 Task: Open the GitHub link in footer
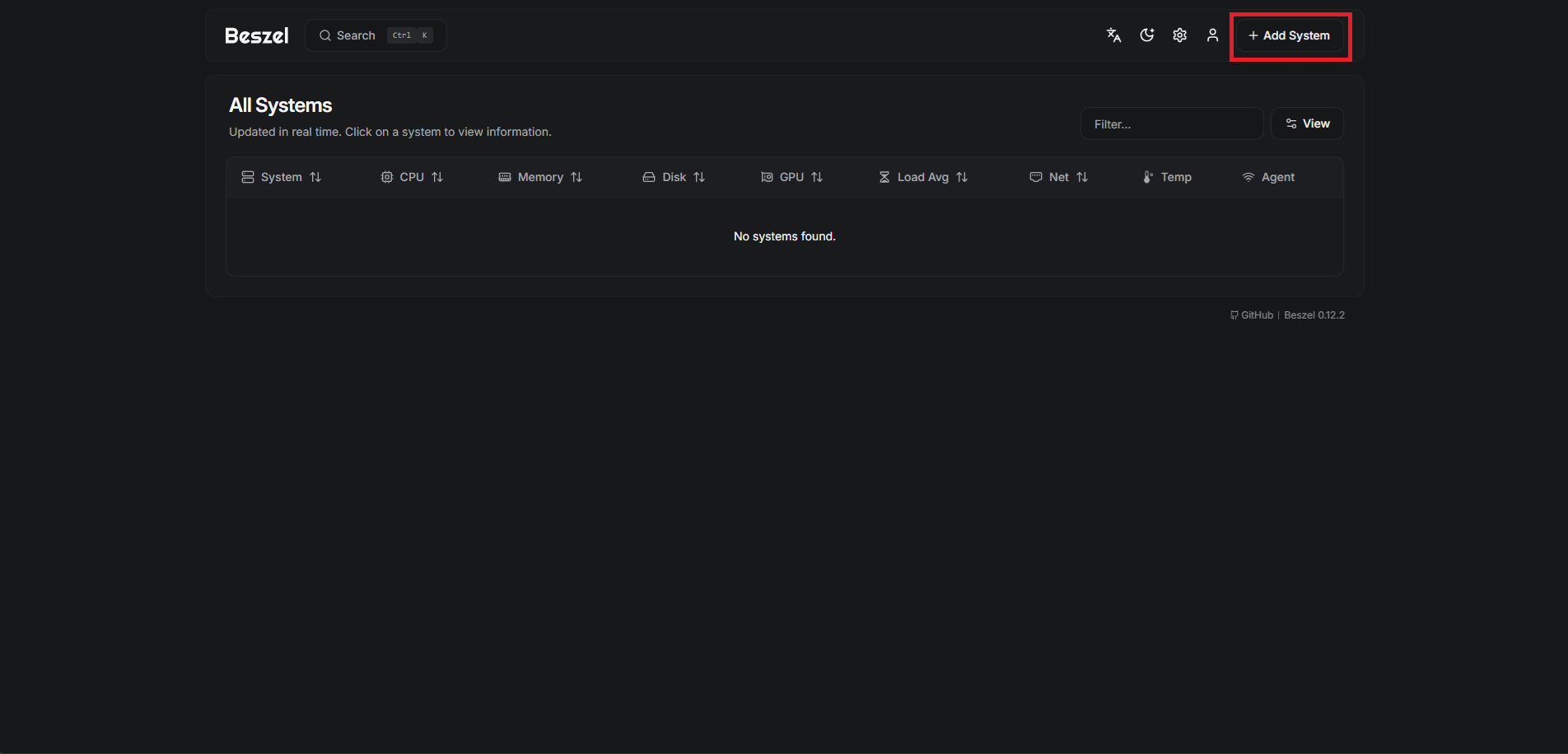click(x=1252, y=315)
